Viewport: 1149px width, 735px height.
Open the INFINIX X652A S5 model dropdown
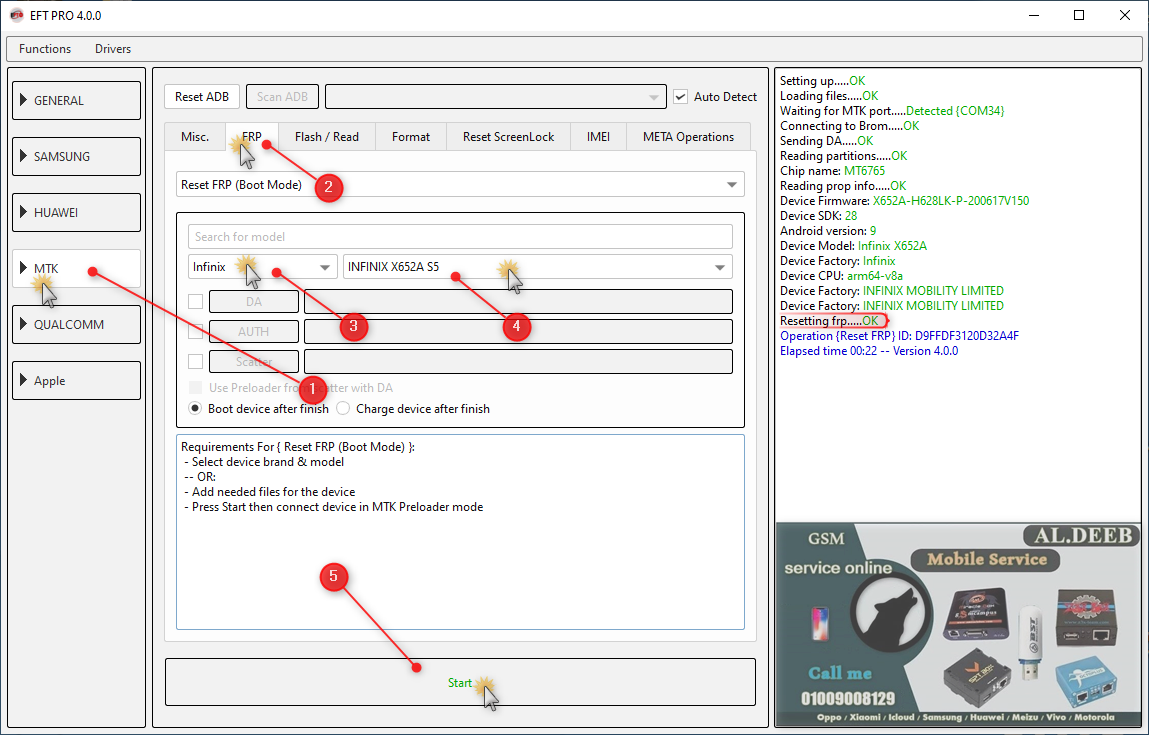coord(538,267)
